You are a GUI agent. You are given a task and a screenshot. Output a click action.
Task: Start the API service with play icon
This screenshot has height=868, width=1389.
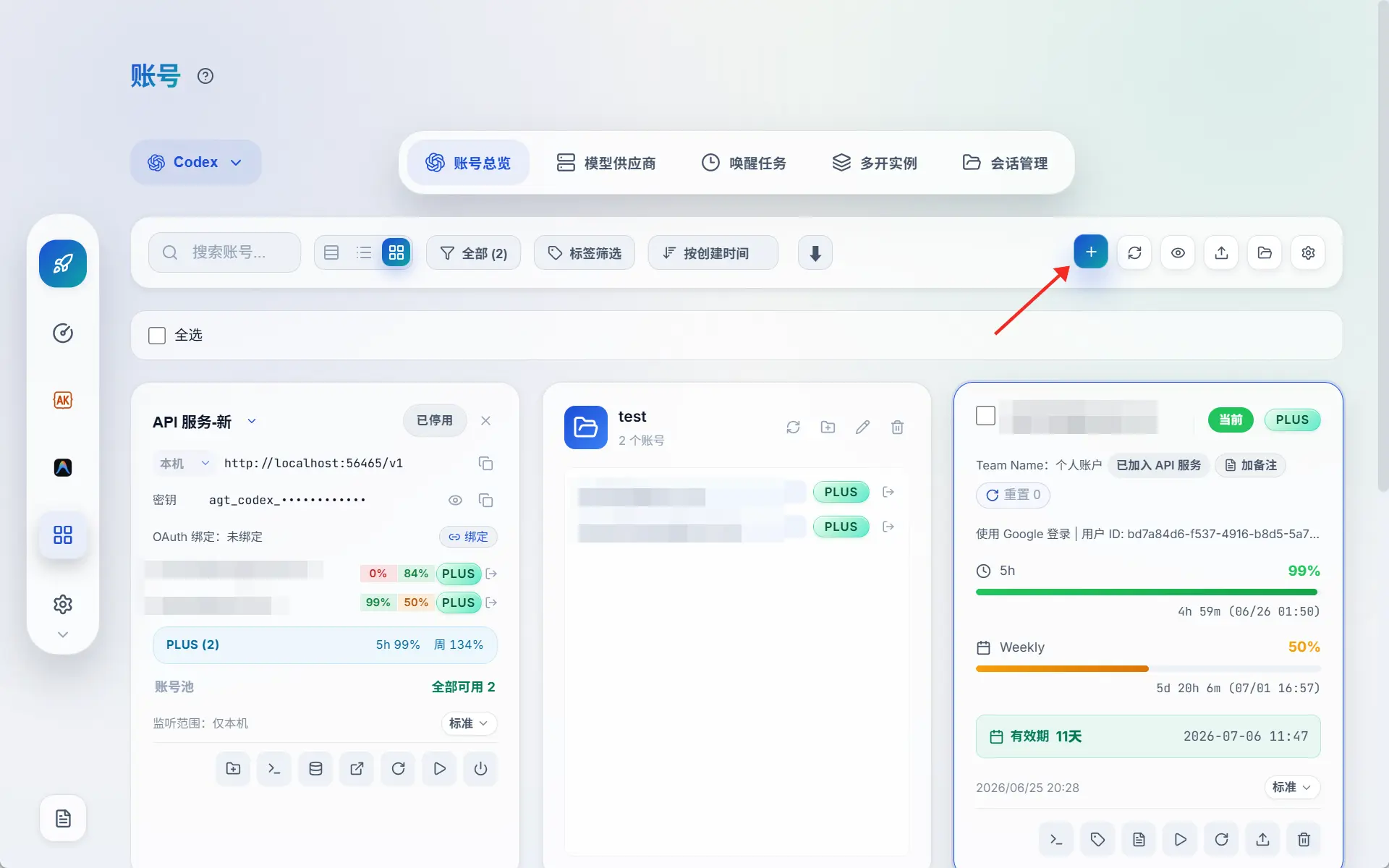coord(439,769)
